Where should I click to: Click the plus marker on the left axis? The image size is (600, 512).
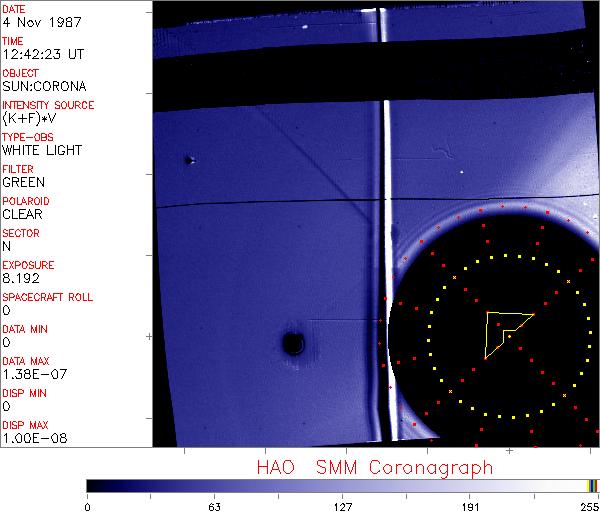pos(149,335)
